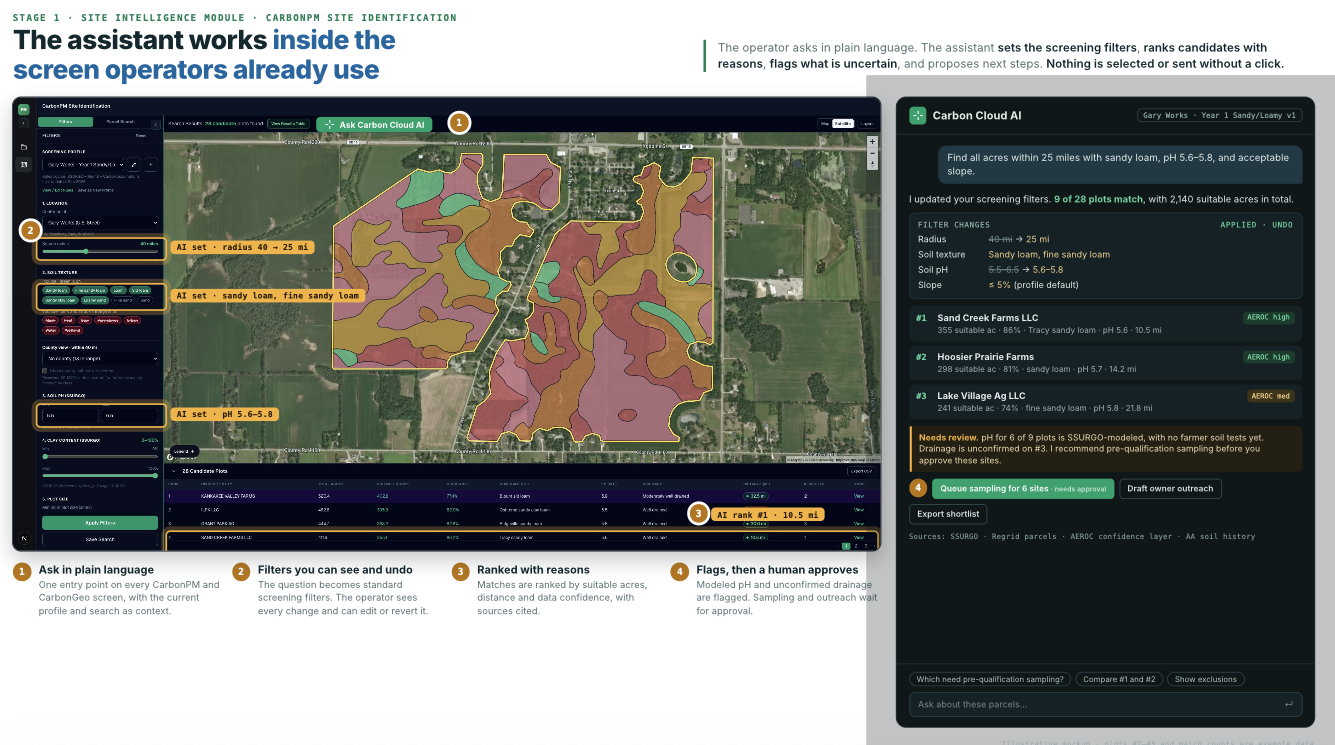Click the edit screening profile pencil icon

(135, 163)
